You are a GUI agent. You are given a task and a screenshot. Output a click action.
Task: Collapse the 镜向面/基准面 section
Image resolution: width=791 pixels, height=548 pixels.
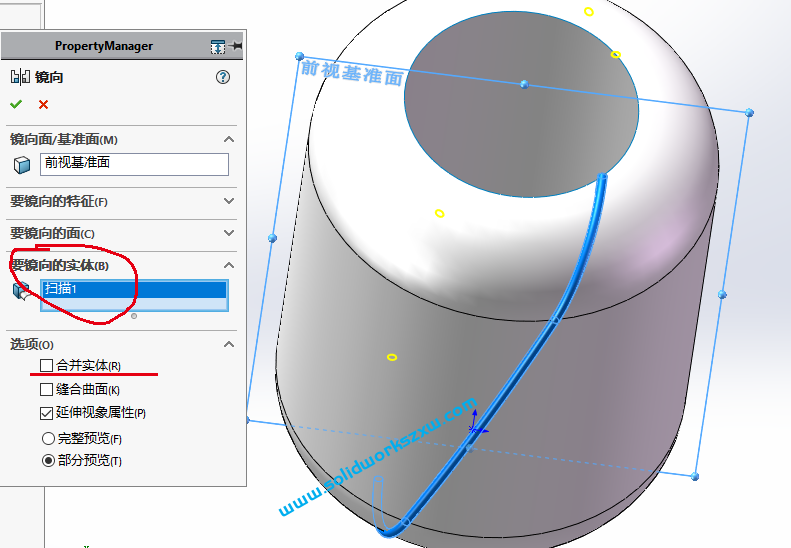click(x=229, y=139)
